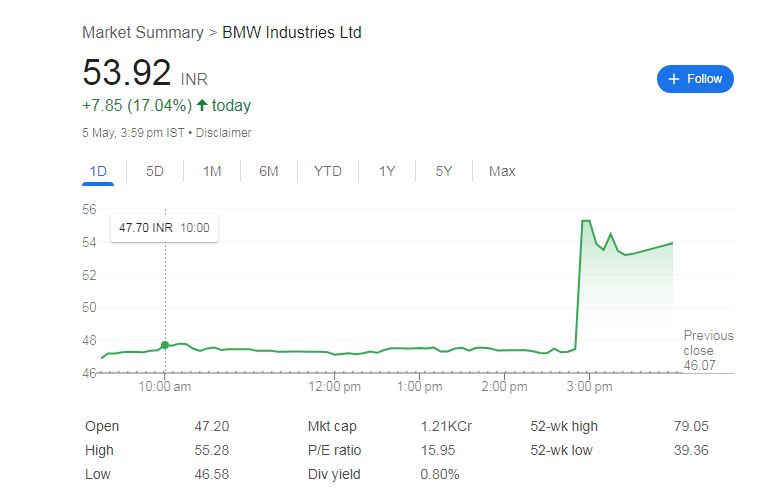Screen dimensions: 783x504
Task: Open the Disclaimer link
Action: tap(224, 132)
